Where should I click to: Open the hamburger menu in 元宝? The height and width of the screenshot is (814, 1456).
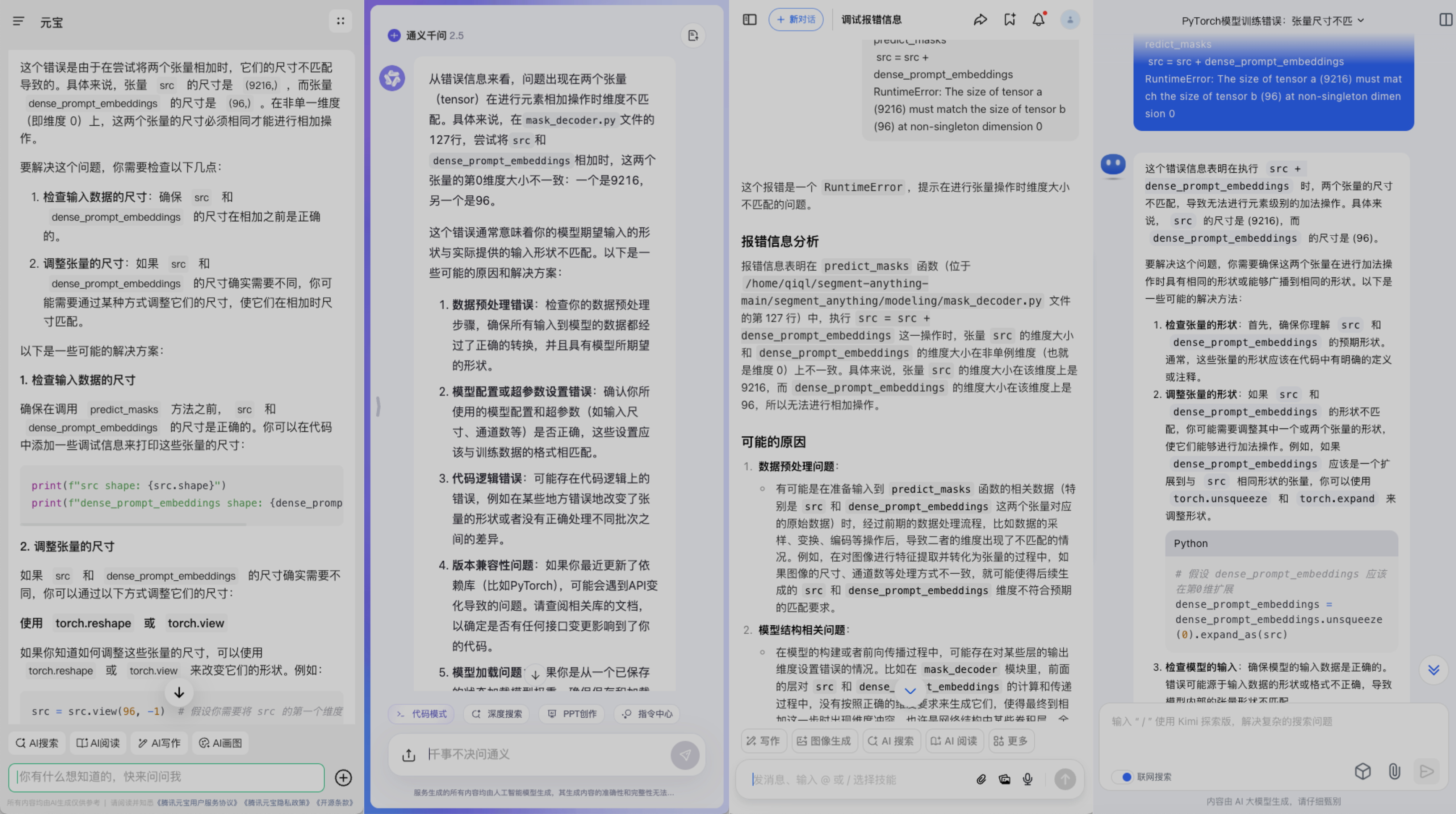[x=18, y=21]
